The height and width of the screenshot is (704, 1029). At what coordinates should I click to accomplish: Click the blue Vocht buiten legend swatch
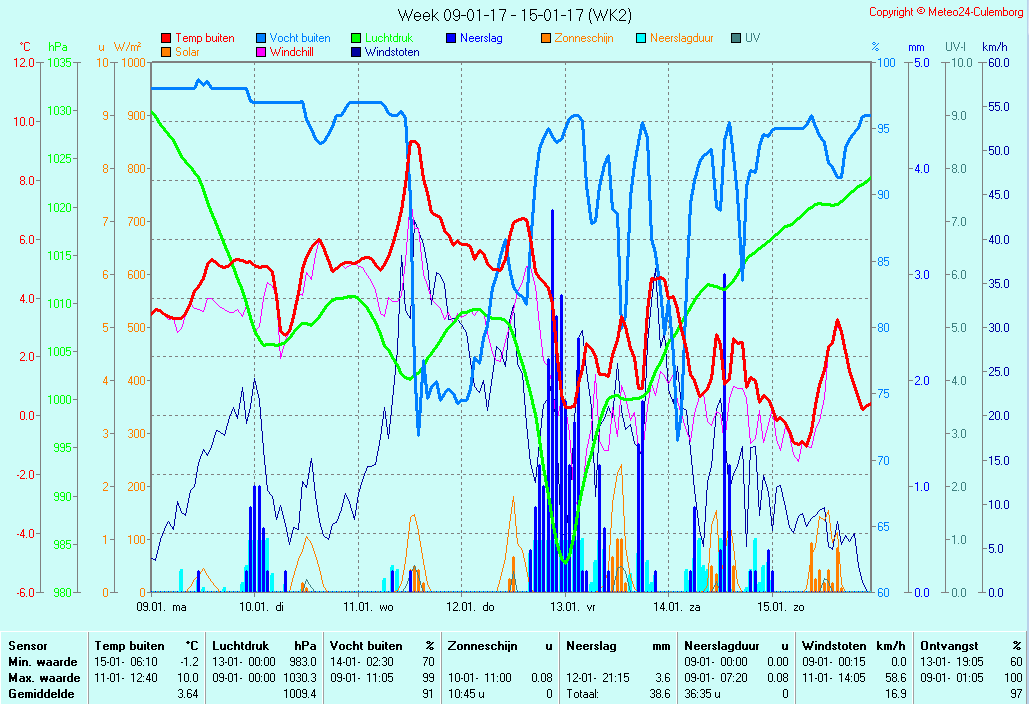tap(261, 38)
